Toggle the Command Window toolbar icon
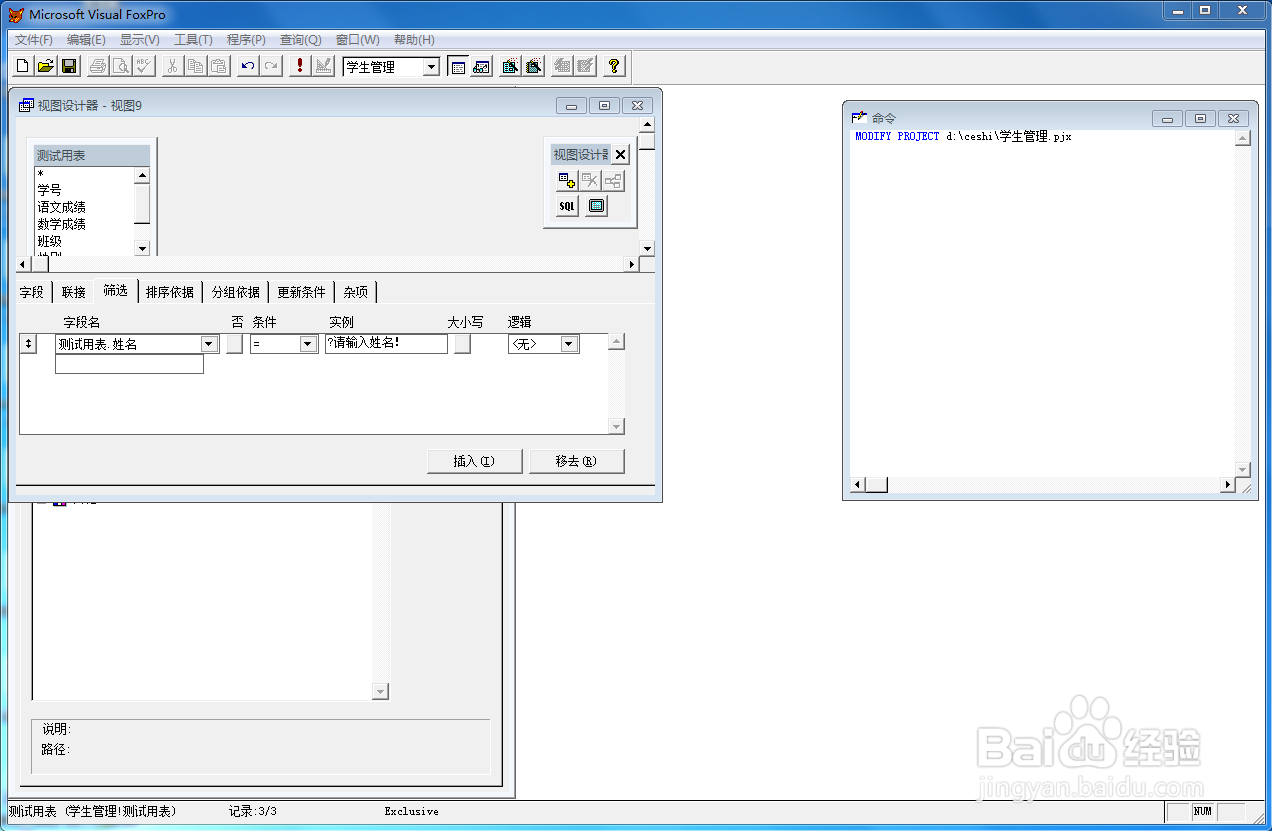 point(458,67)
